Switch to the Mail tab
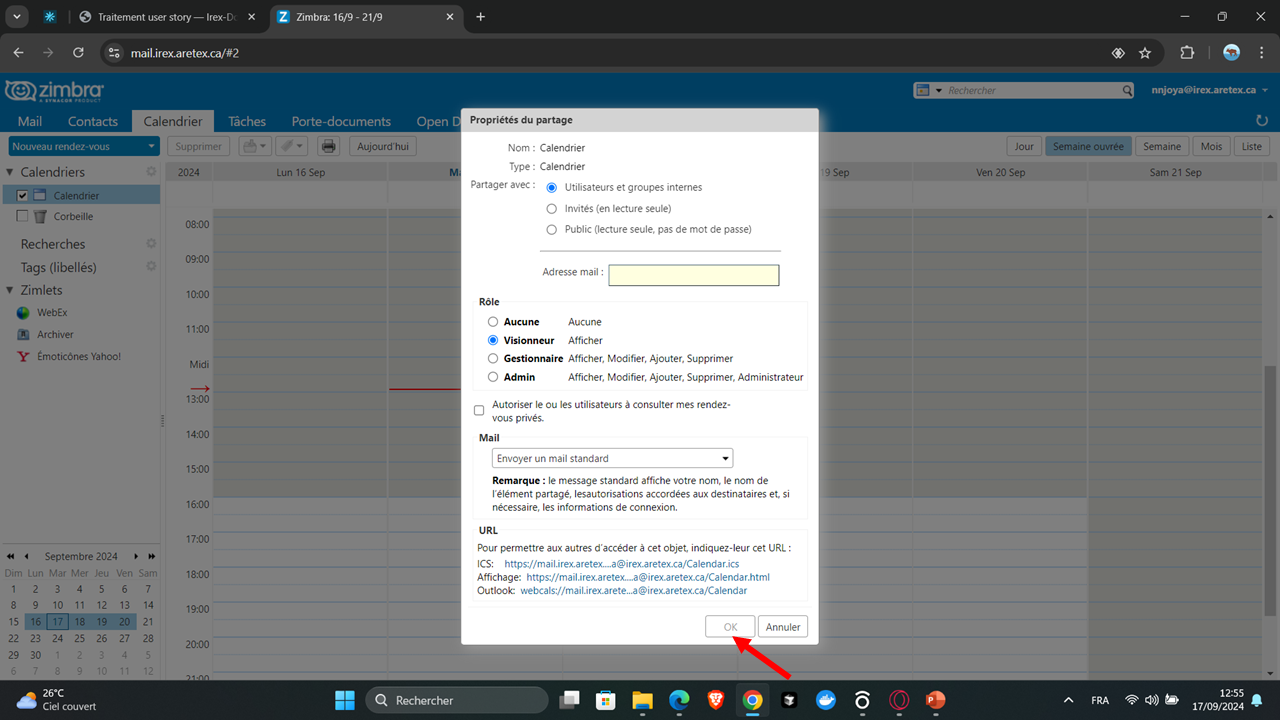 click(30, 121)
